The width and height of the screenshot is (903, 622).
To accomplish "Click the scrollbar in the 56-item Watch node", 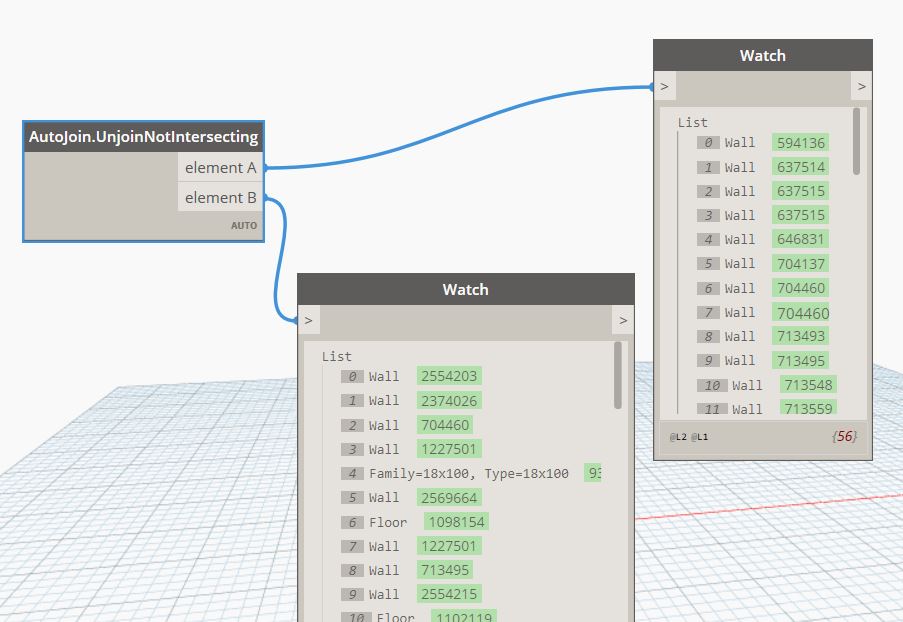I will coord(856,142).
